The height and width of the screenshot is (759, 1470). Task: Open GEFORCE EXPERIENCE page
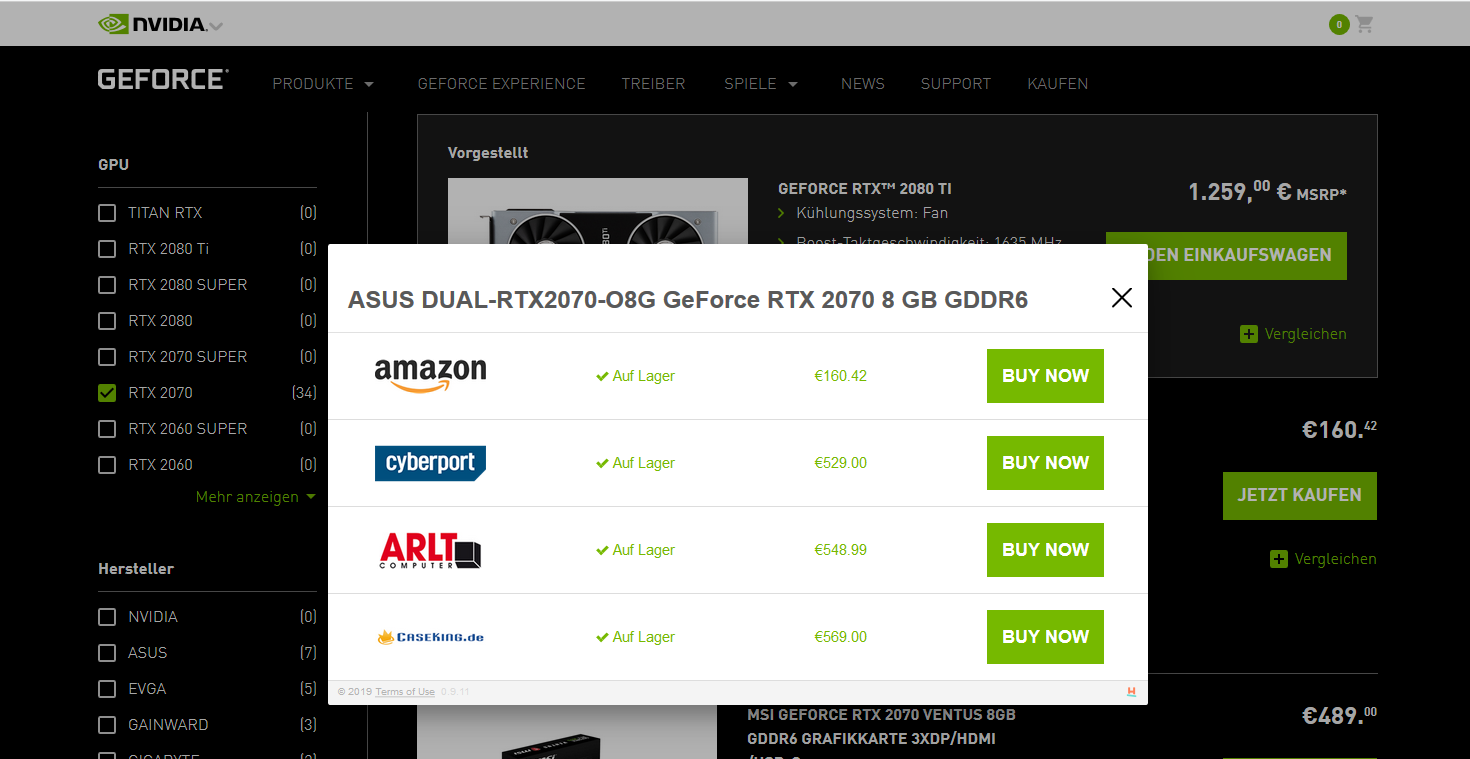pos(501,84)
